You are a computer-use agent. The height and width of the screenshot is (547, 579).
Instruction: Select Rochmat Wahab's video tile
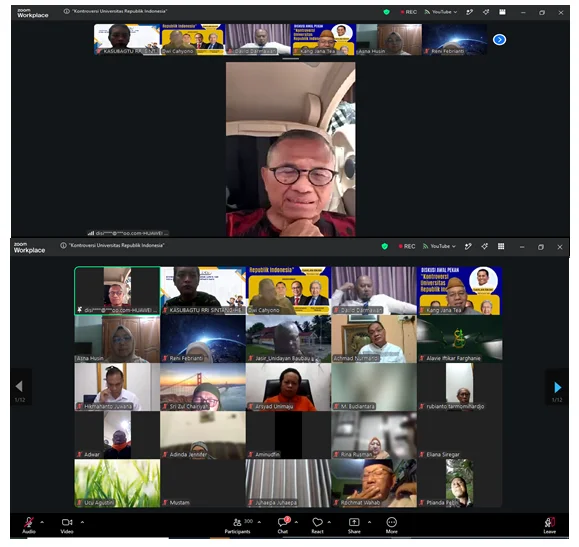(374, 483)
